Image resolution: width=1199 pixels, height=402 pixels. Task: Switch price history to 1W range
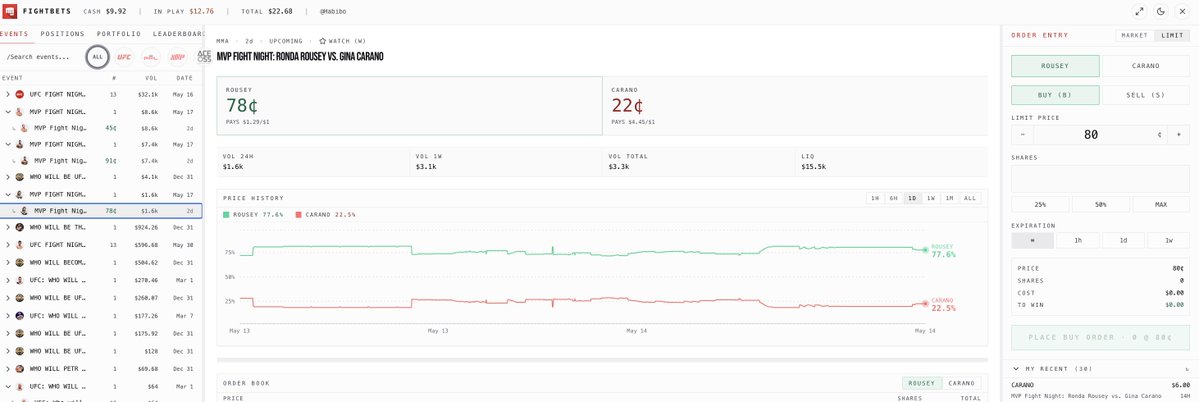tap(931, 198)
